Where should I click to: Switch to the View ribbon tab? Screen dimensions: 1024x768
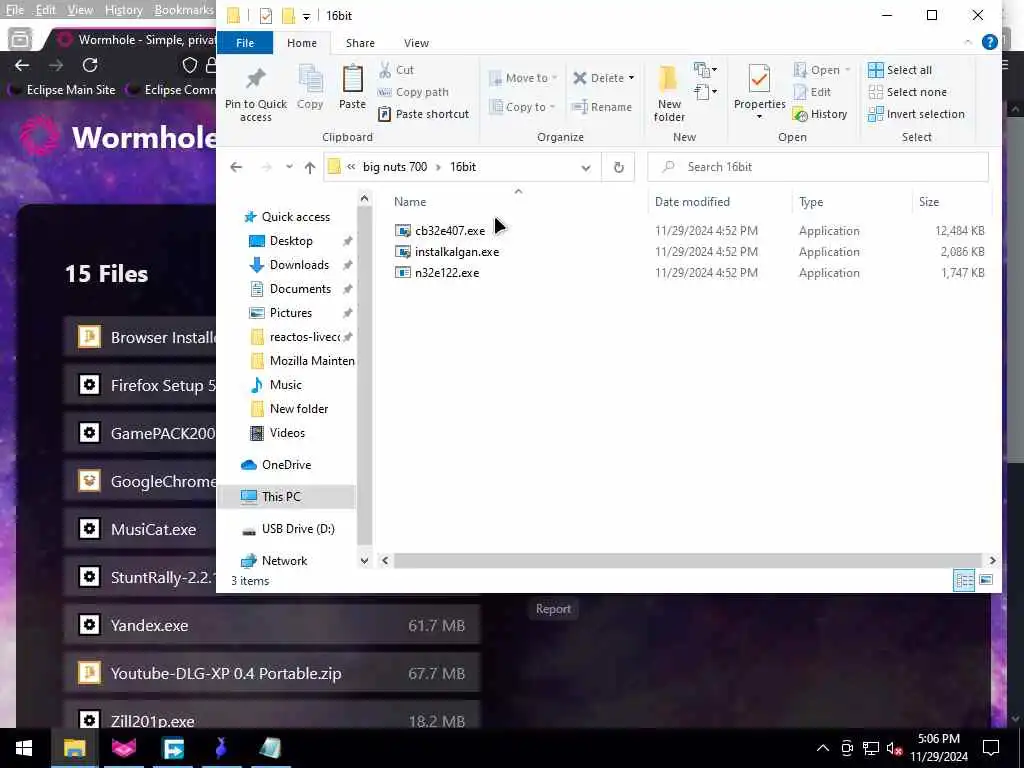[416, 42]
